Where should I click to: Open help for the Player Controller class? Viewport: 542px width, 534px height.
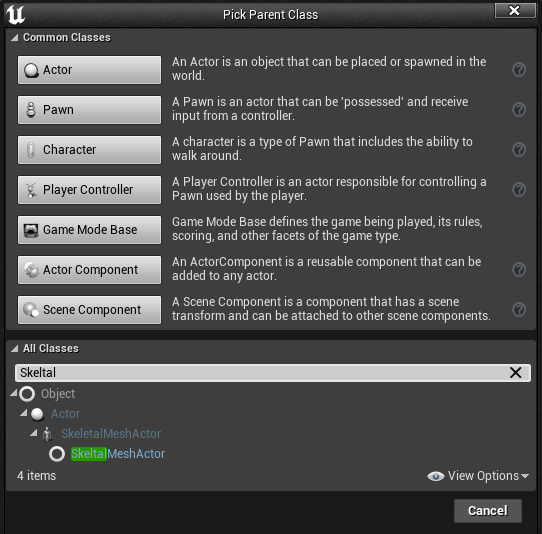(519, 189)
